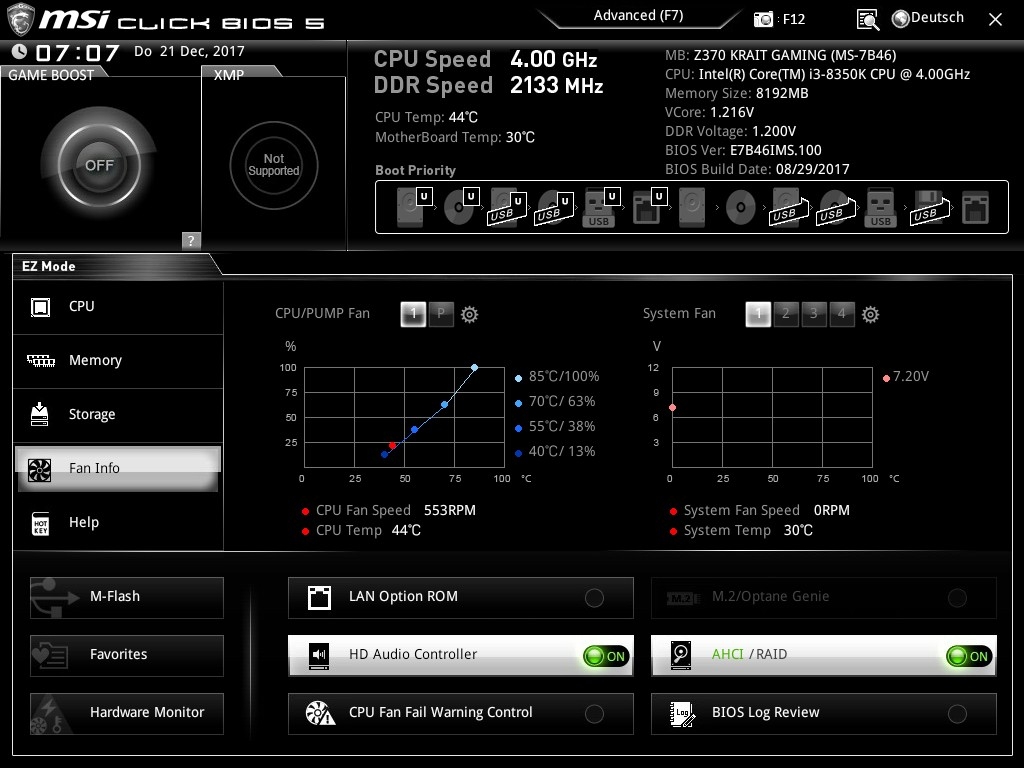Click the screenshot camera icon (F12)
Viewport: 1024px width, 768px height.
coord(764,19)
